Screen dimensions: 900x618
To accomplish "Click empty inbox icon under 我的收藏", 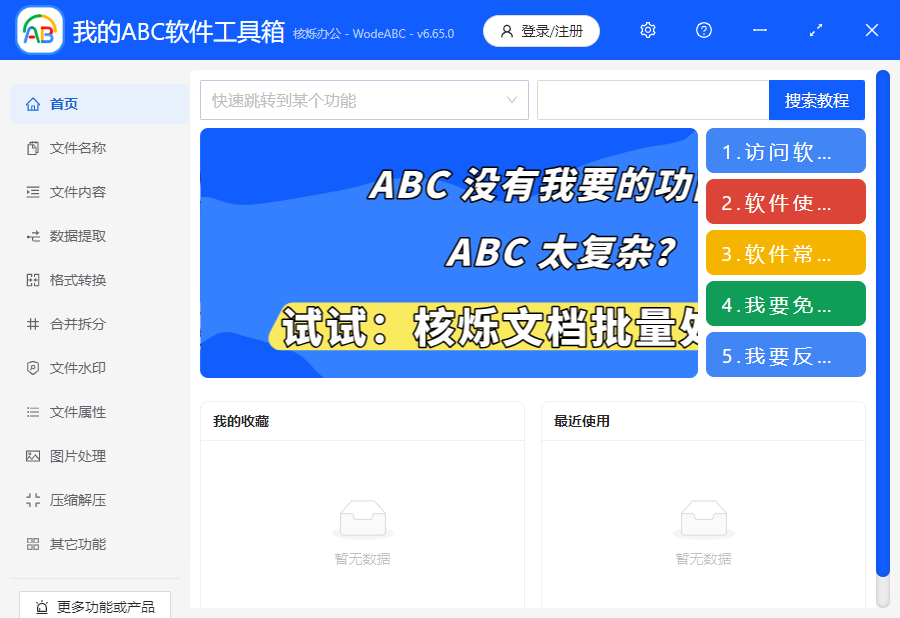I will click(x=363, y=519).
